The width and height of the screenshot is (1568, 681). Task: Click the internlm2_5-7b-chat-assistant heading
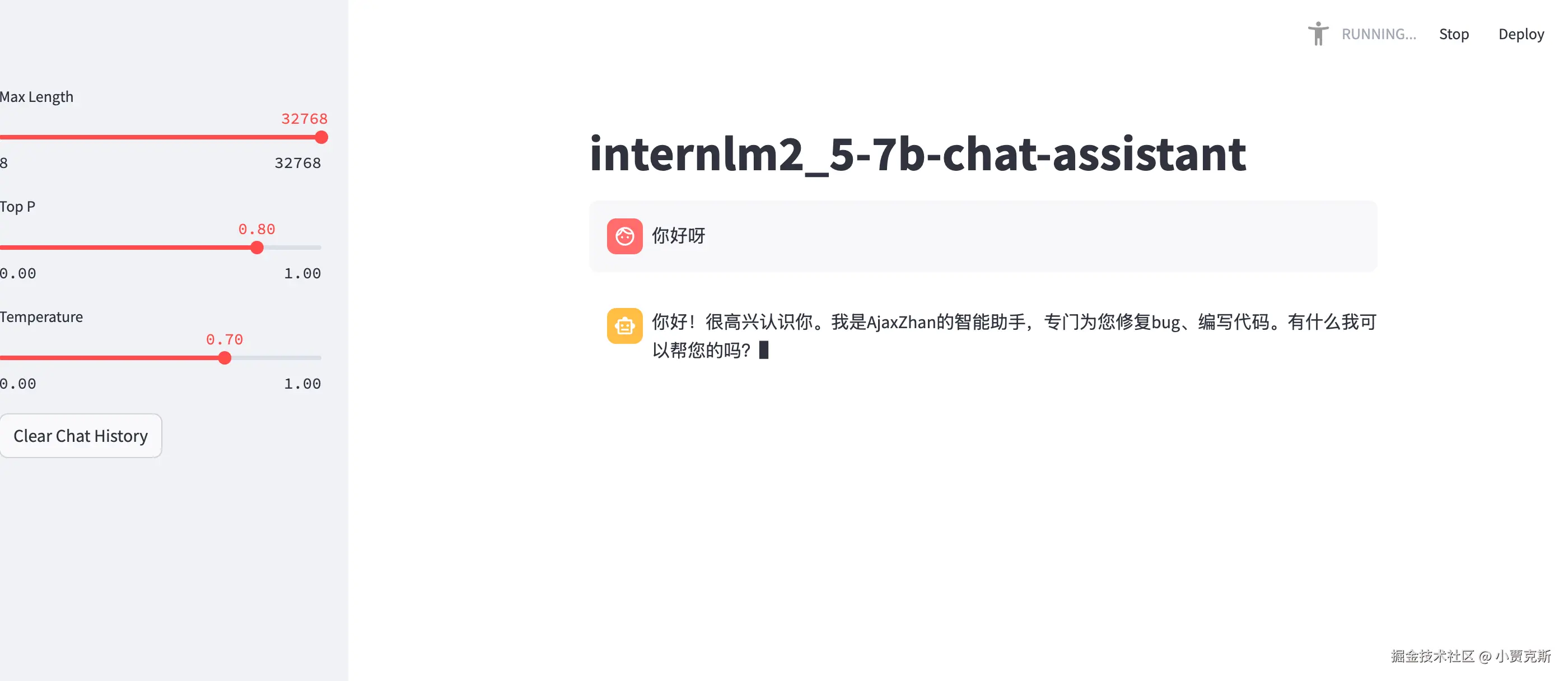tap(917, 154)
